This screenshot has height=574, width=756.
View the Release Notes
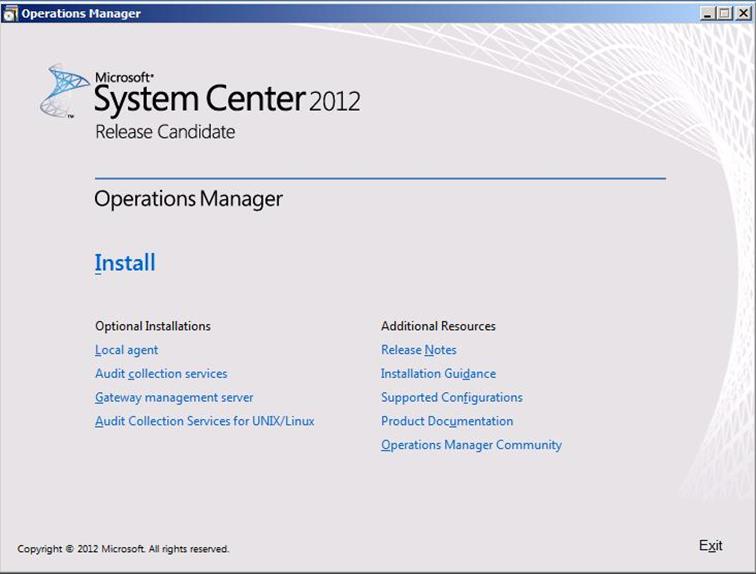tap(418, 350)
